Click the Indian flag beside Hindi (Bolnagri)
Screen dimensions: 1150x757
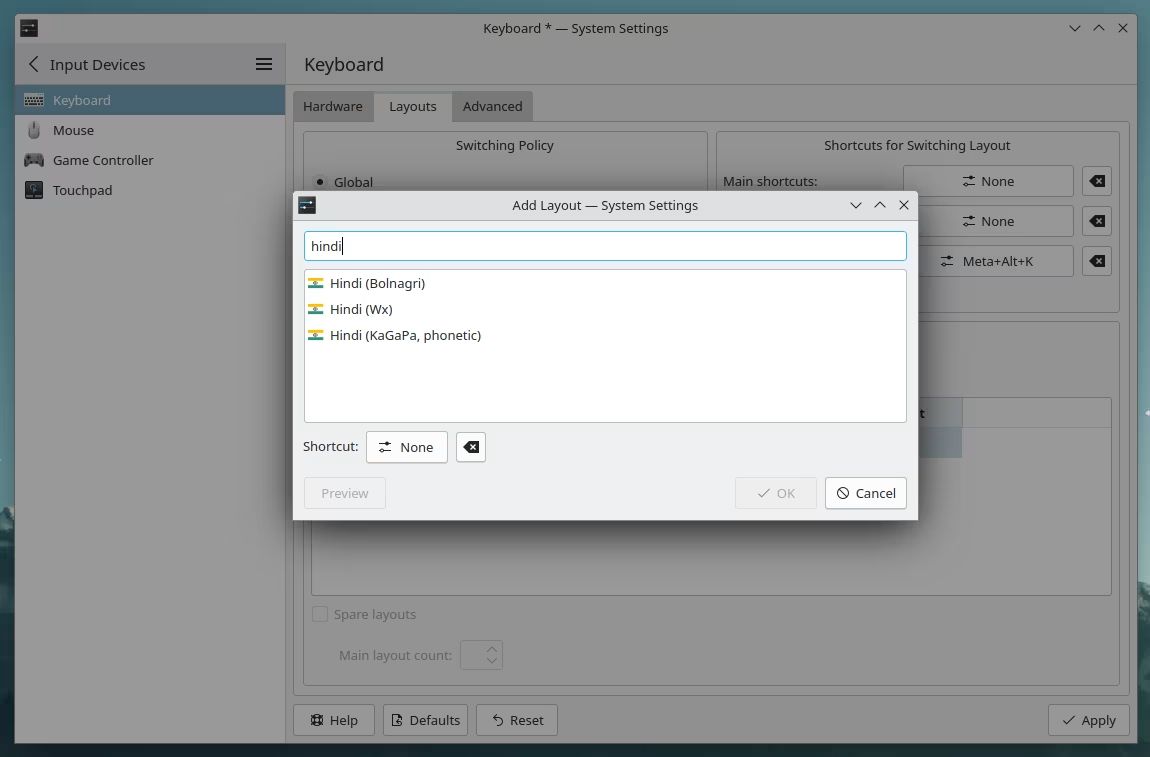coord(316,283)
